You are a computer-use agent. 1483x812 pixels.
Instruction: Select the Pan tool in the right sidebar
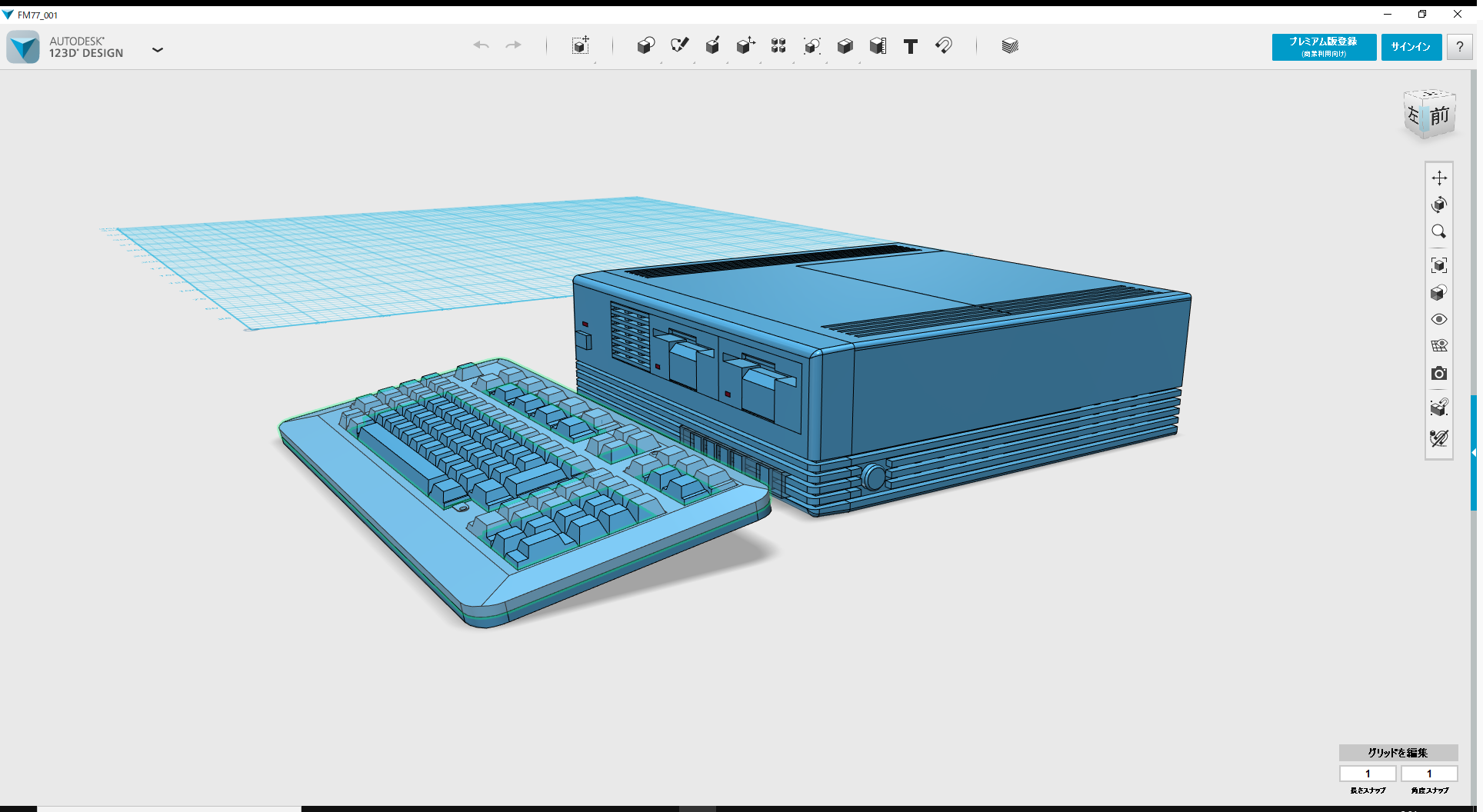(x=1439, y=178)
